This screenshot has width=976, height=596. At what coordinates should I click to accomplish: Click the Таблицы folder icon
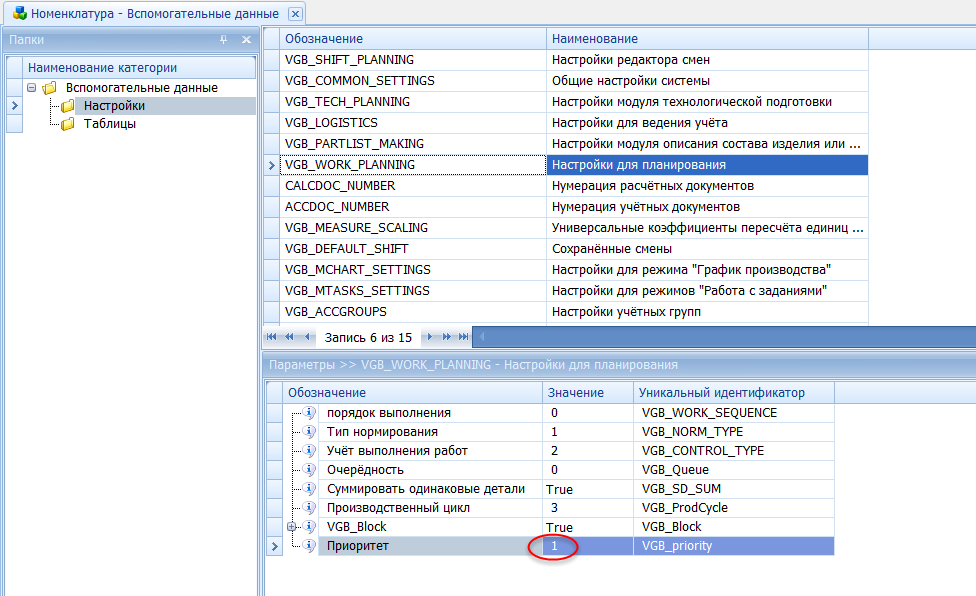68,124
